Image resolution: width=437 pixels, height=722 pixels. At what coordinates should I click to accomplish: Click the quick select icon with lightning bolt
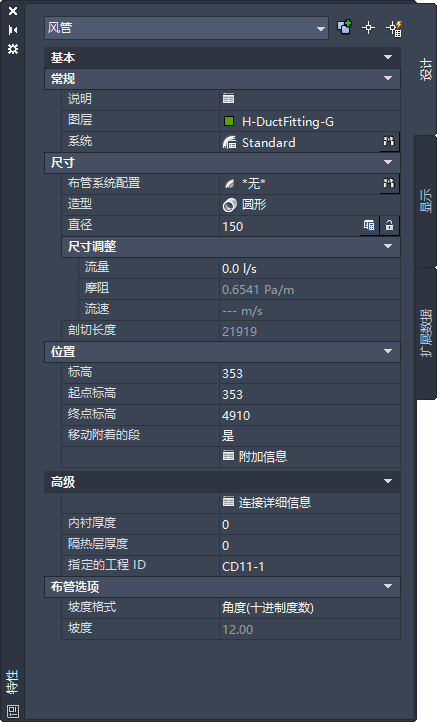[x=394, y=28]
